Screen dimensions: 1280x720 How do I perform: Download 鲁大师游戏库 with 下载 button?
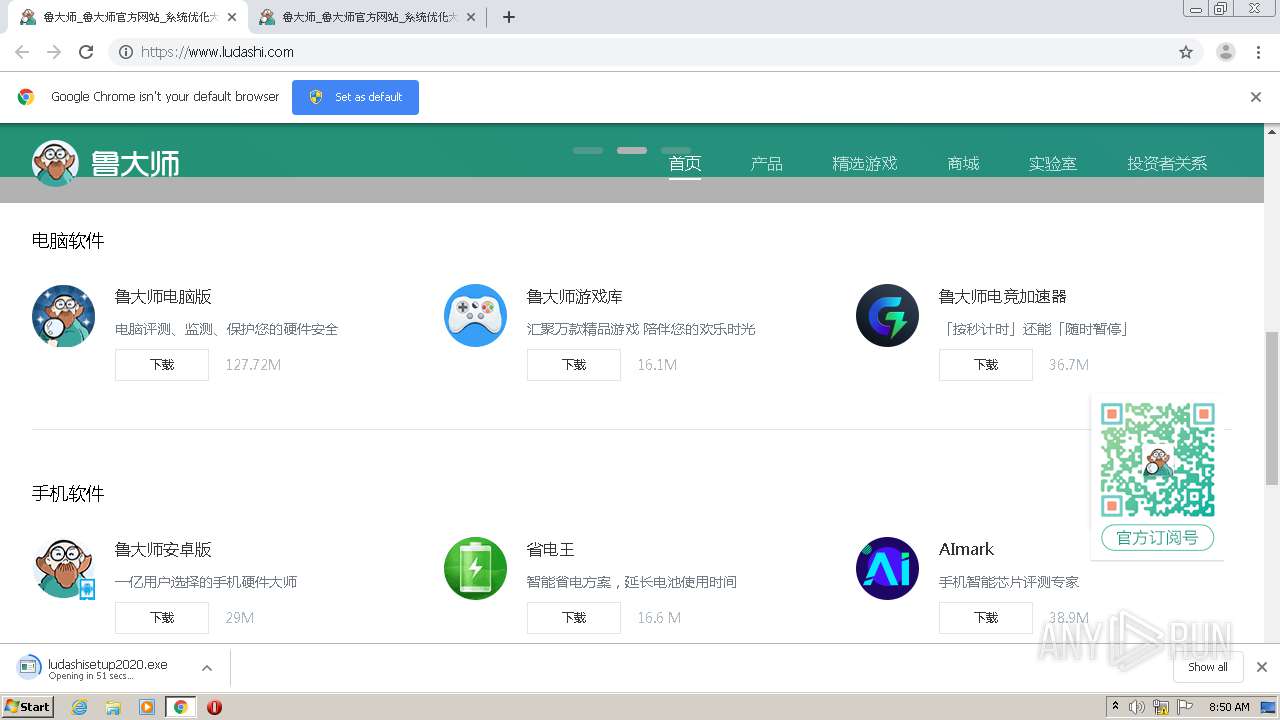(x=574, y=365)
